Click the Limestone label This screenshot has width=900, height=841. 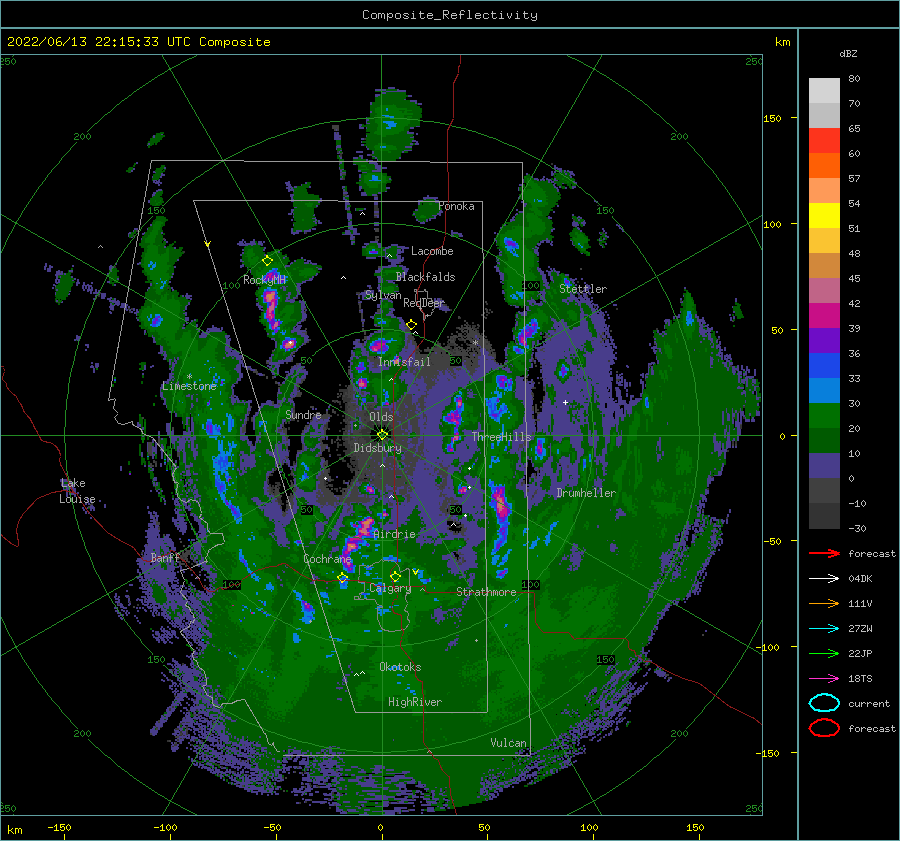coord(189,386)
